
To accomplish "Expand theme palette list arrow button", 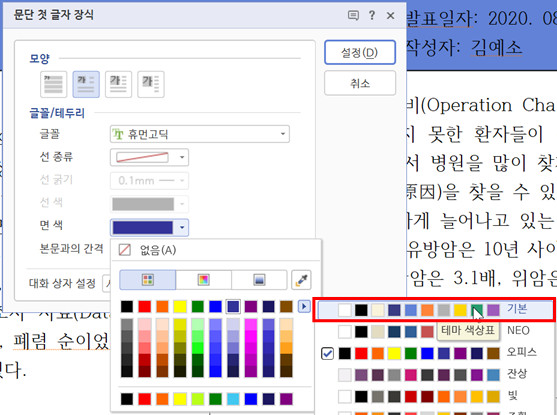I will (304, 306).
